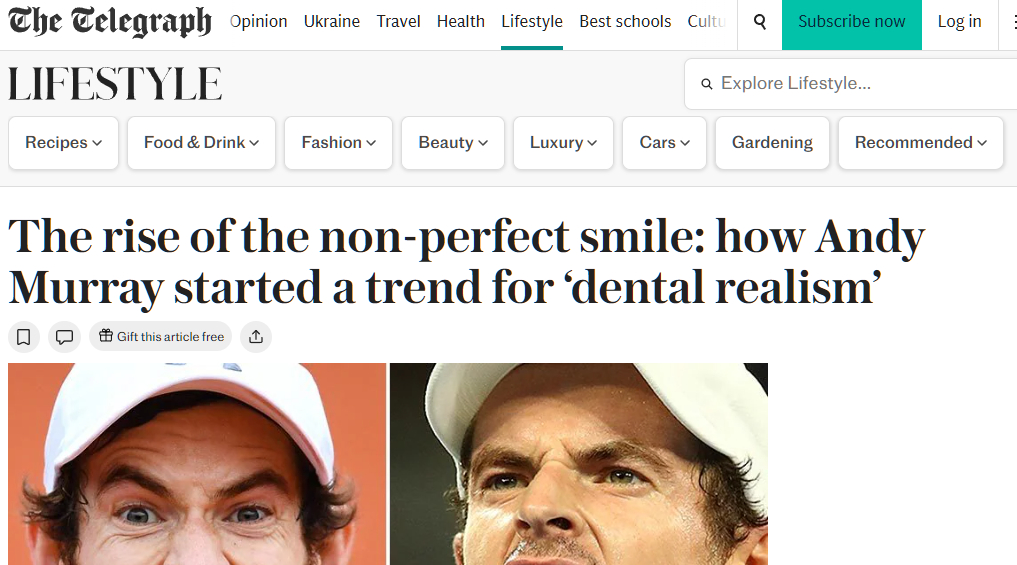Bookmark this article with the save icon

[24, 337]
